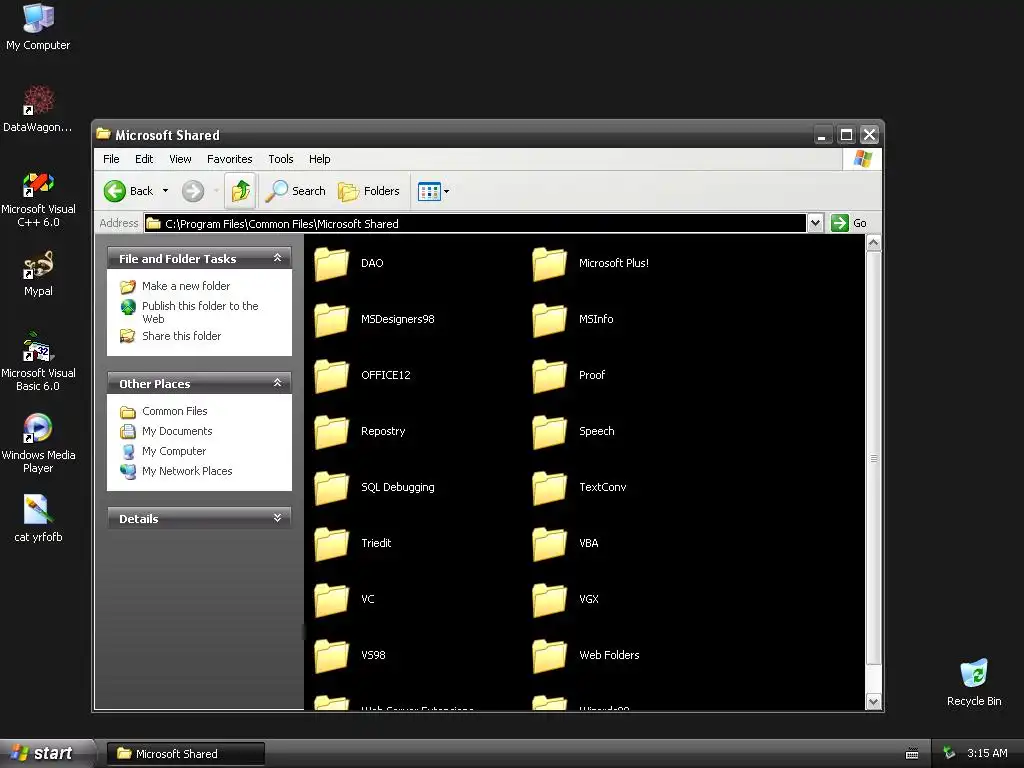This screenshot has height=768, width=1024.
Task: Select Microsoft Visual C++ 6.0 shortcut
Action: [x=38, y=199]
